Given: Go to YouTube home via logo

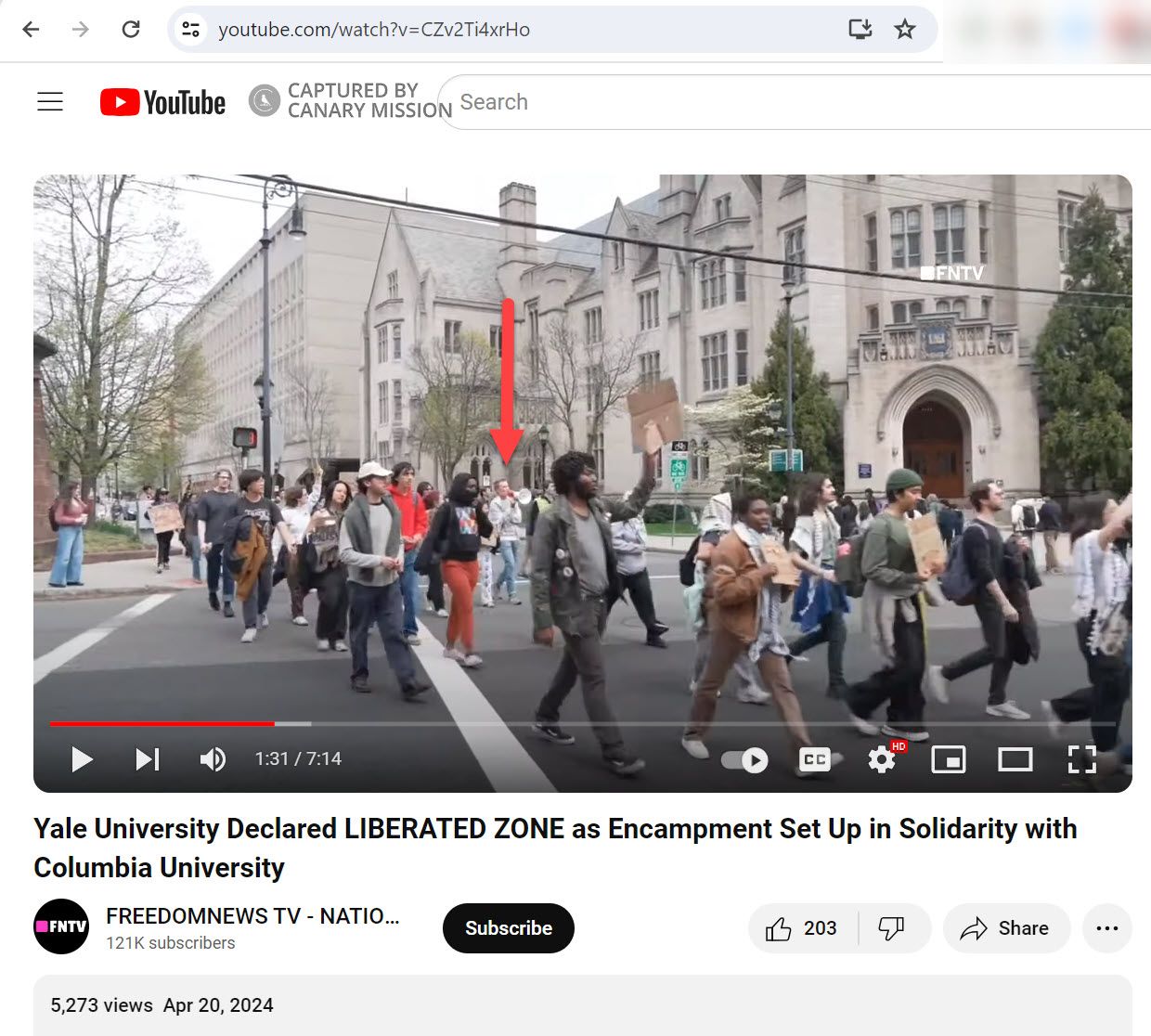Looking at the screenshot, I should coord(163,102).
